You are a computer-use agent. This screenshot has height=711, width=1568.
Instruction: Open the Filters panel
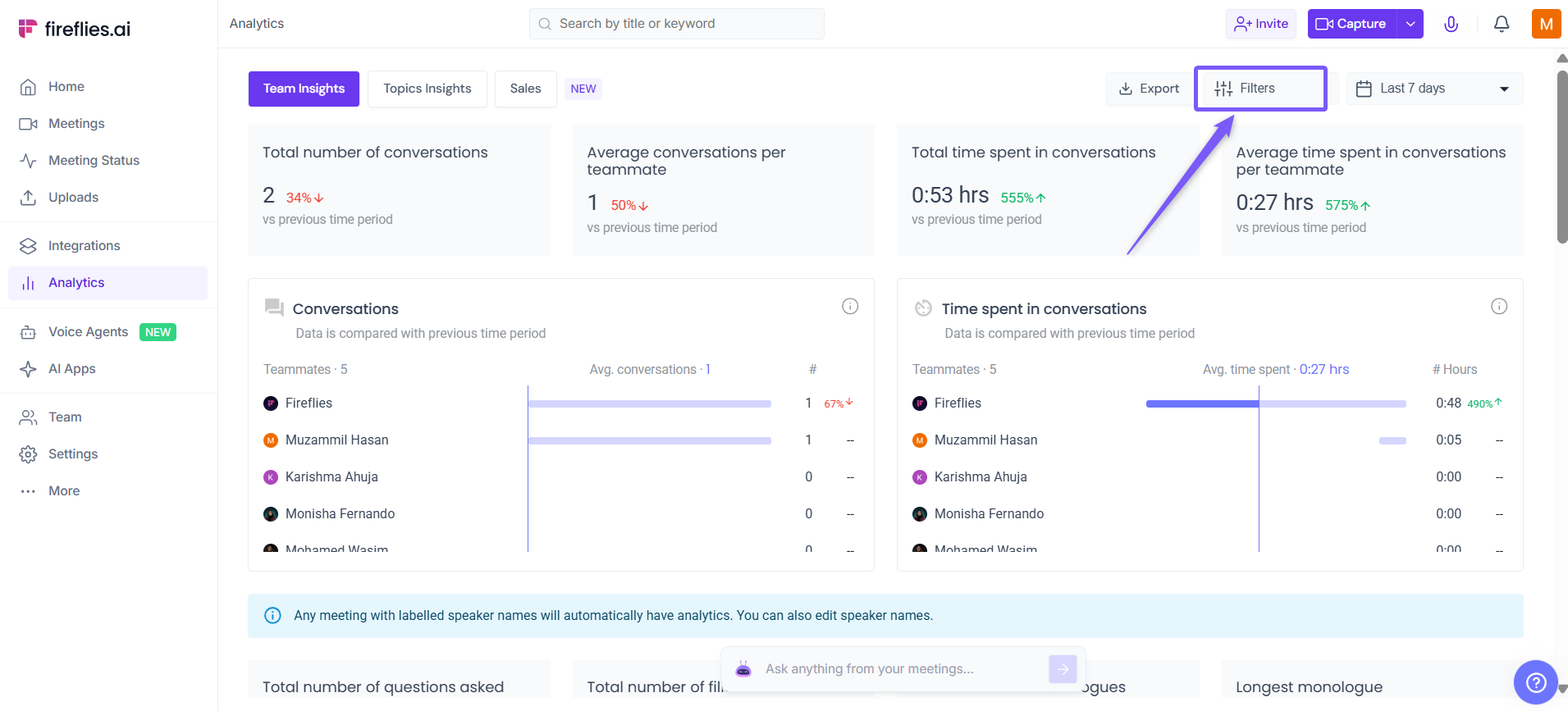click(1259, 89)
